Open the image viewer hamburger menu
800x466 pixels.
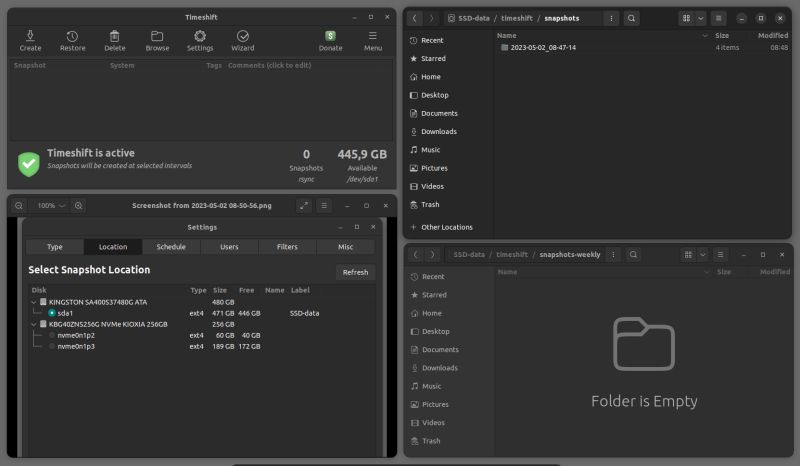pos(324,206)
